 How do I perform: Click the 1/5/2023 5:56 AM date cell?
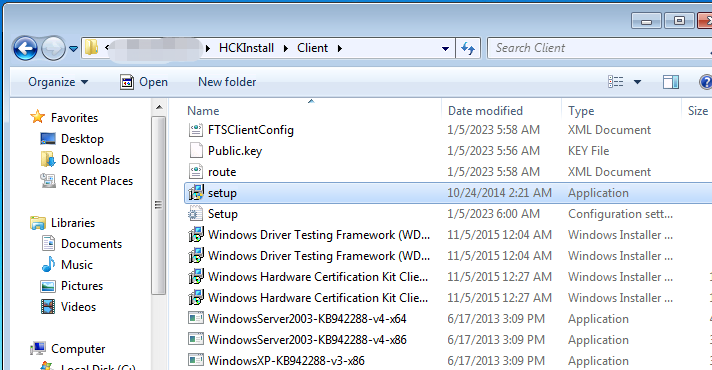[x=494, y=151]
